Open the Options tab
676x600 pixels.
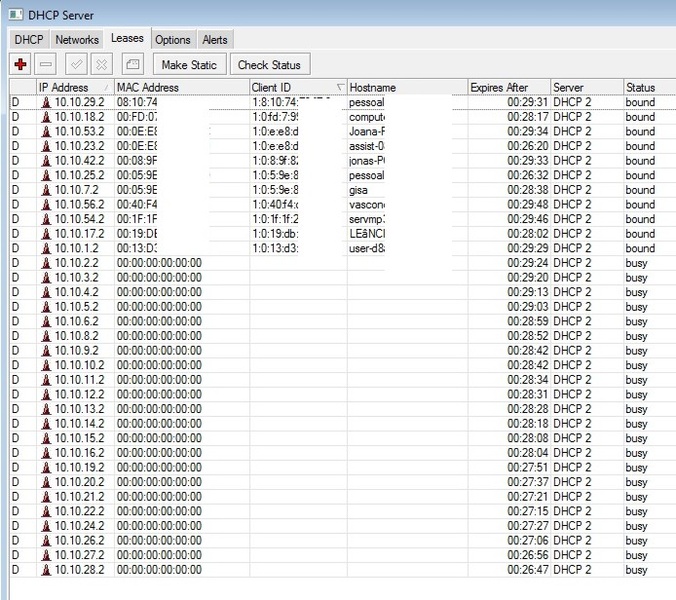pyautogui.click(x=172, y=40)
